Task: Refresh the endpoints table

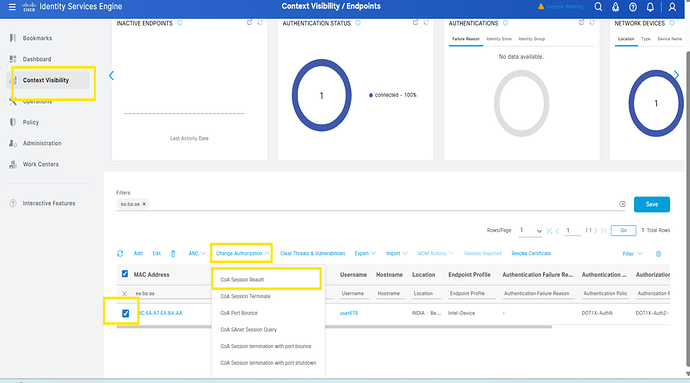Action: click(x=120, y=254)
